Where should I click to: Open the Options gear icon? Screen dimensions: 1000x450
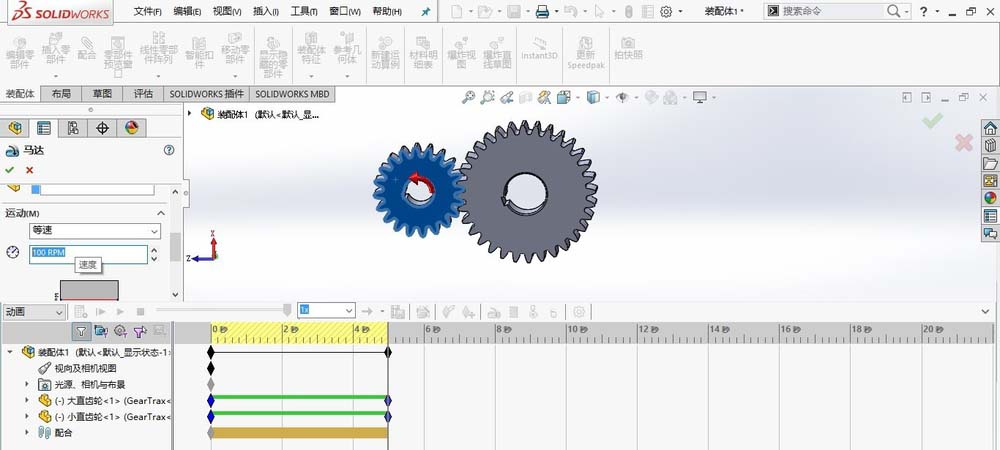(666, 11)
